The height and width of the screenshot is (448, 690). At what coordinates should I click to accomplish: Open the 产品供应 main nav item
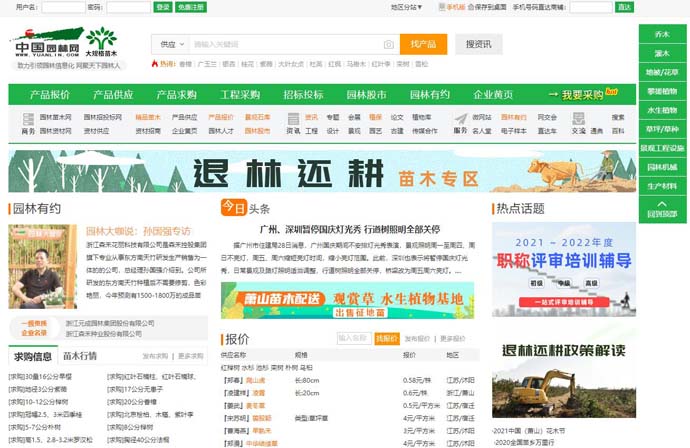coord(113,95)
